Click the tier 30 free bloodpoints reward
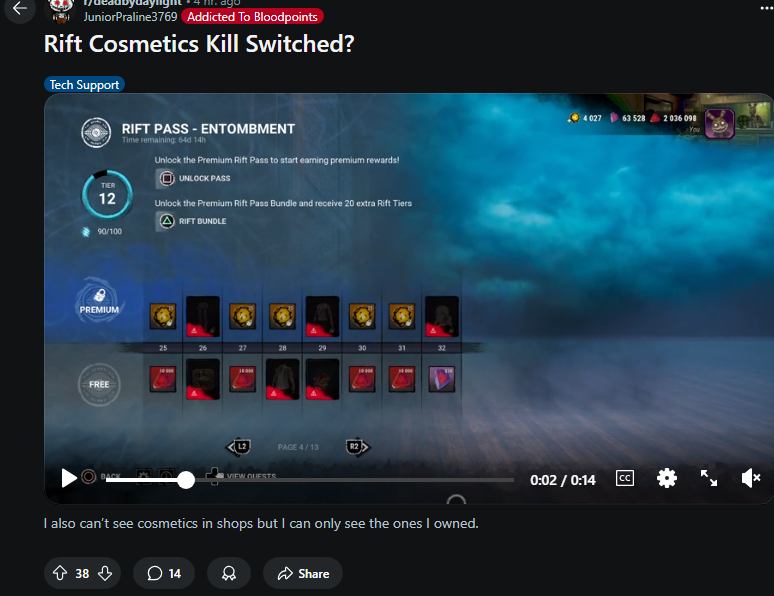This screenshot has height=596, width=774. (362, 379)
